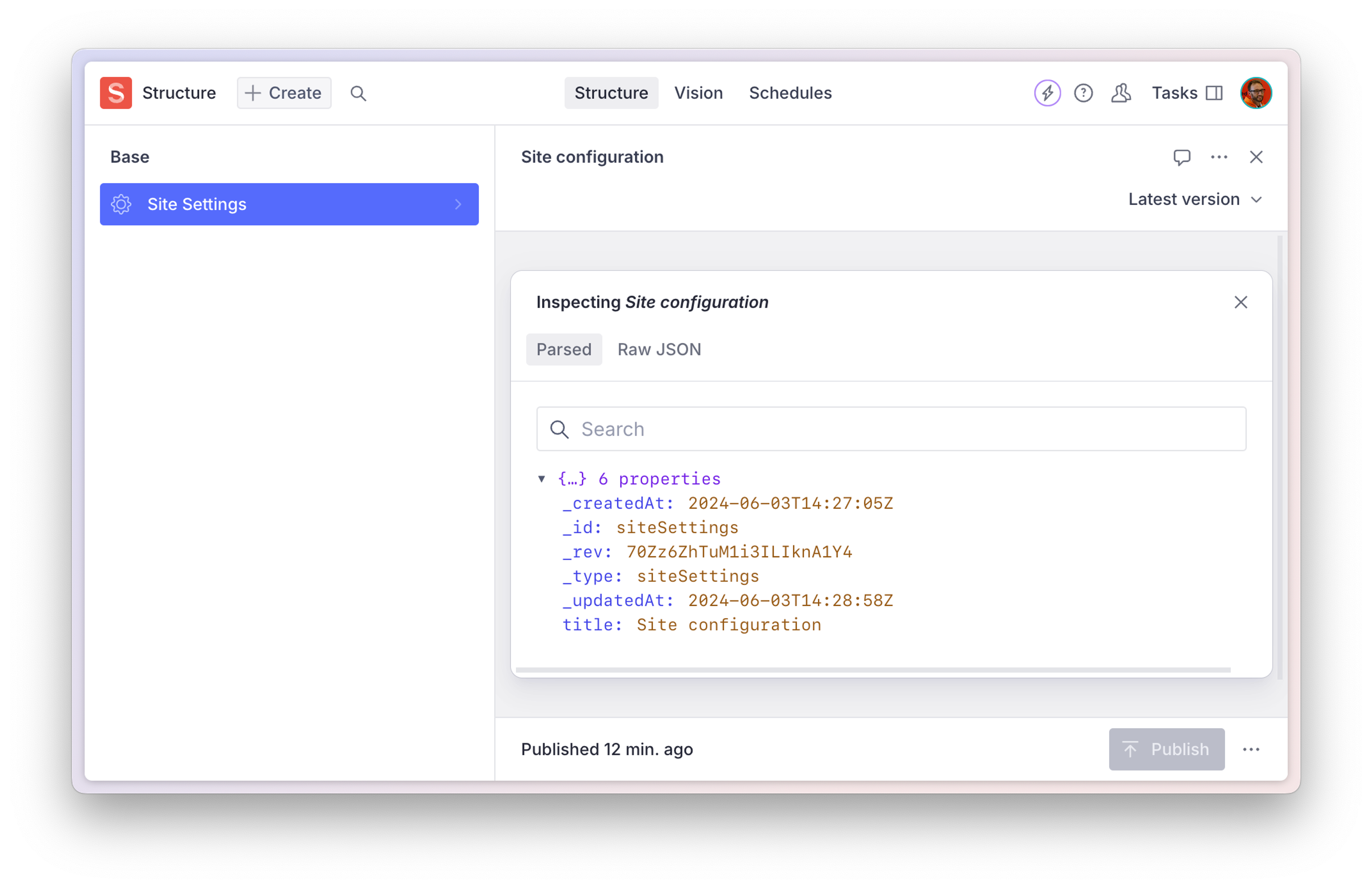1372x888 pixels.
Task: Close the Inspecting Site configuration dialog
Action: [1241, 303]
